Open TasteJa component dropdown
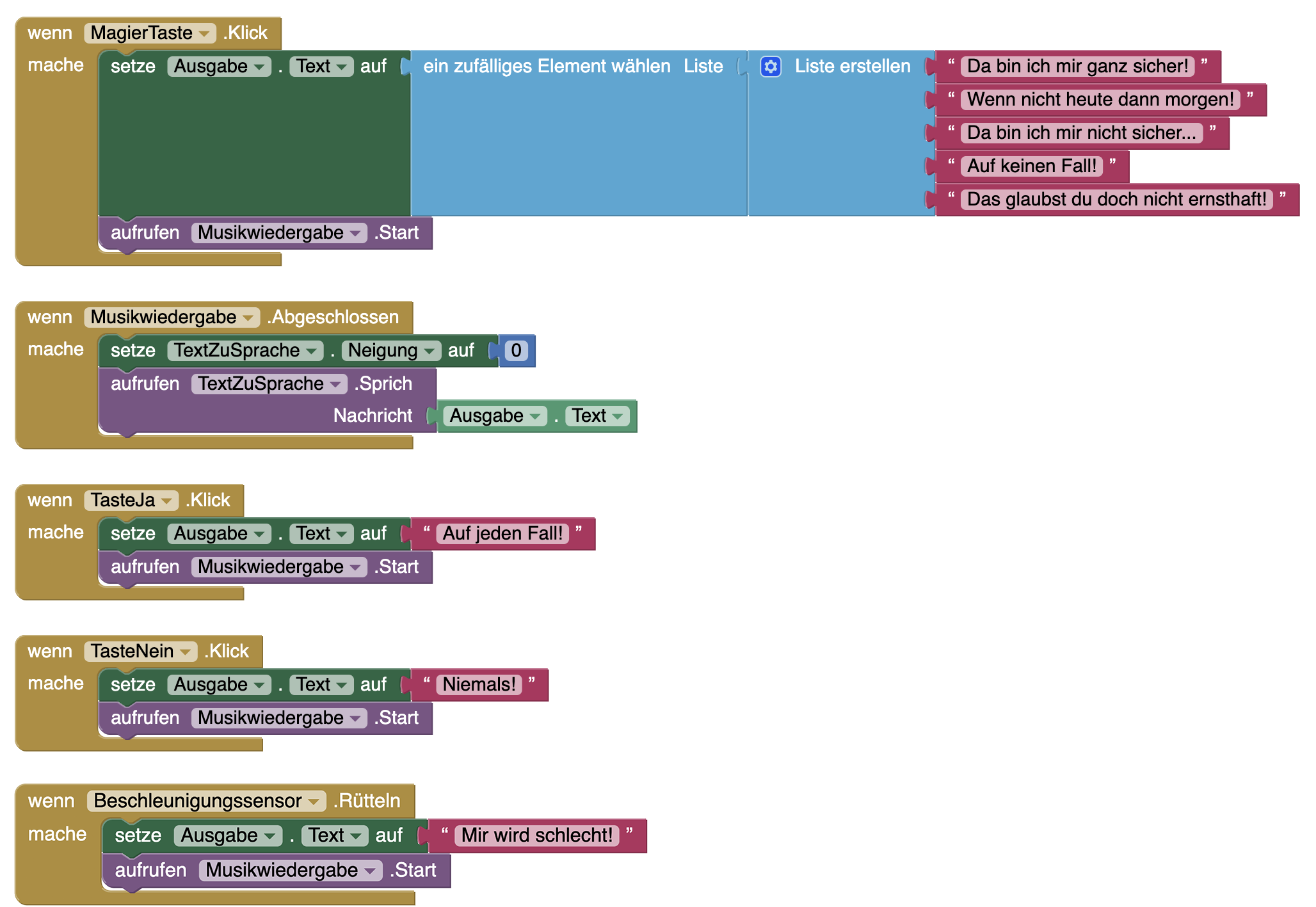The width and height of the screenshot is (1316, 907). click(x=168, y=501)
